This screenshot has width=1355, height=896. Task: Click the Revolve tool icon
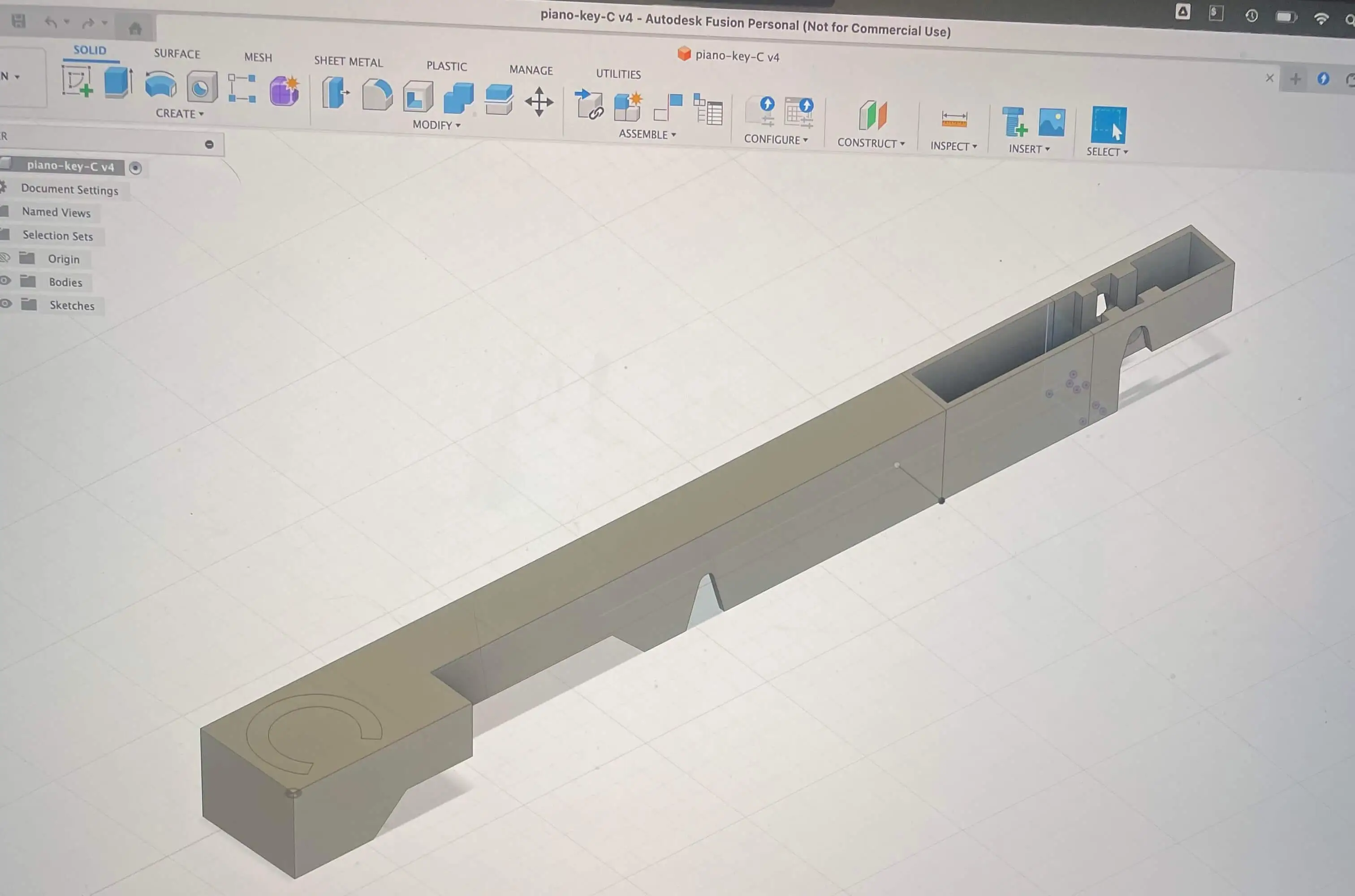[160, 85]
